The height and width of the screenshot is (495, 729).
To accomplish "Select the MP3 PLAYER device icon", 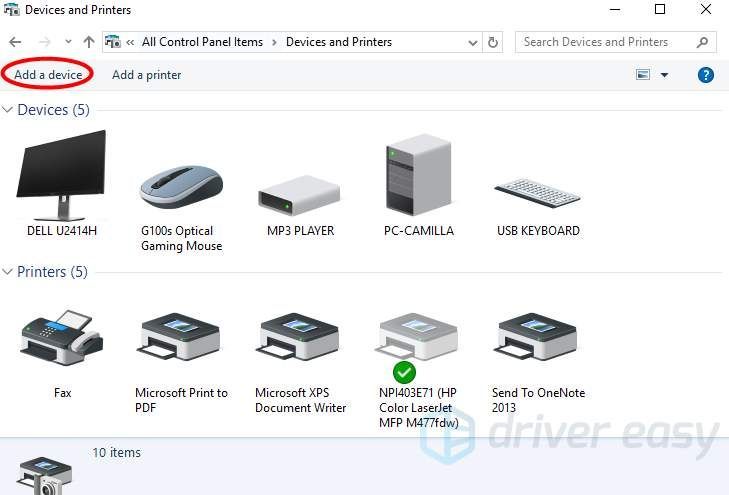I will coord(299,195).
